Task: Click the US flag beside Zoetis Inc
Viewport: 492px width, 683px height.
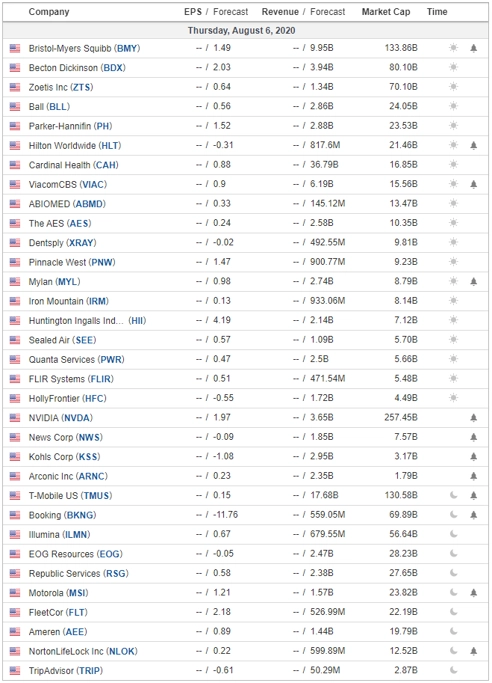Action: [15, 87]
